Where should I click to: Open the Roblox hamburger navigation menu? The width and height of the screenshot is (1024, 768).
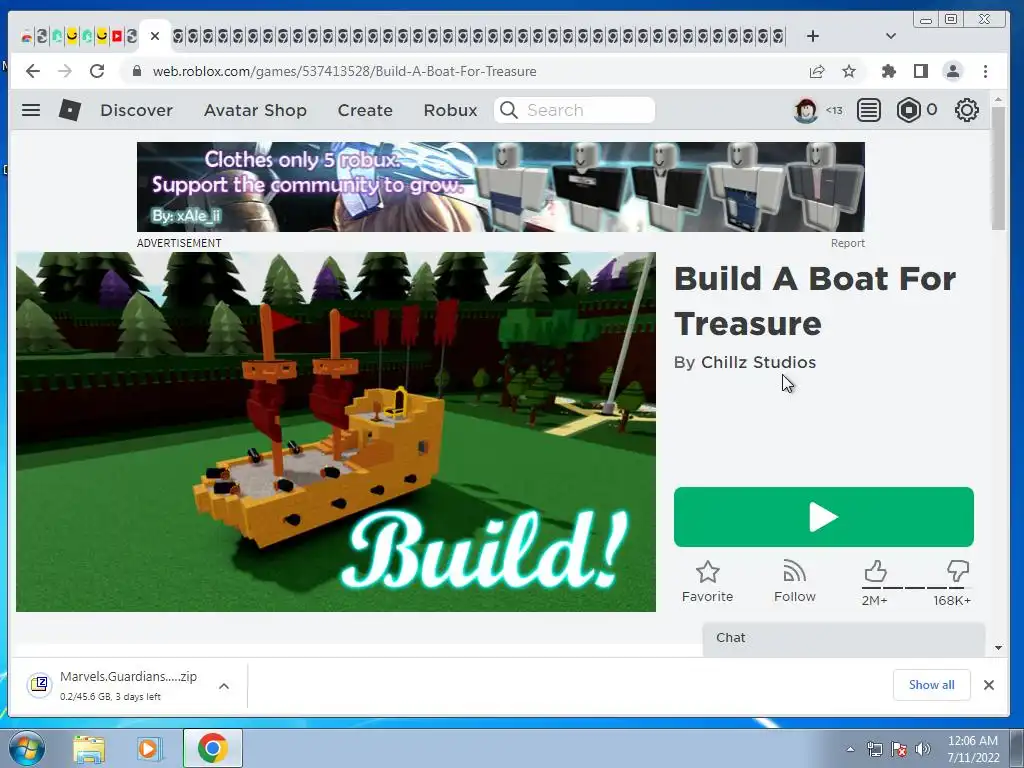tap(31, 110)
